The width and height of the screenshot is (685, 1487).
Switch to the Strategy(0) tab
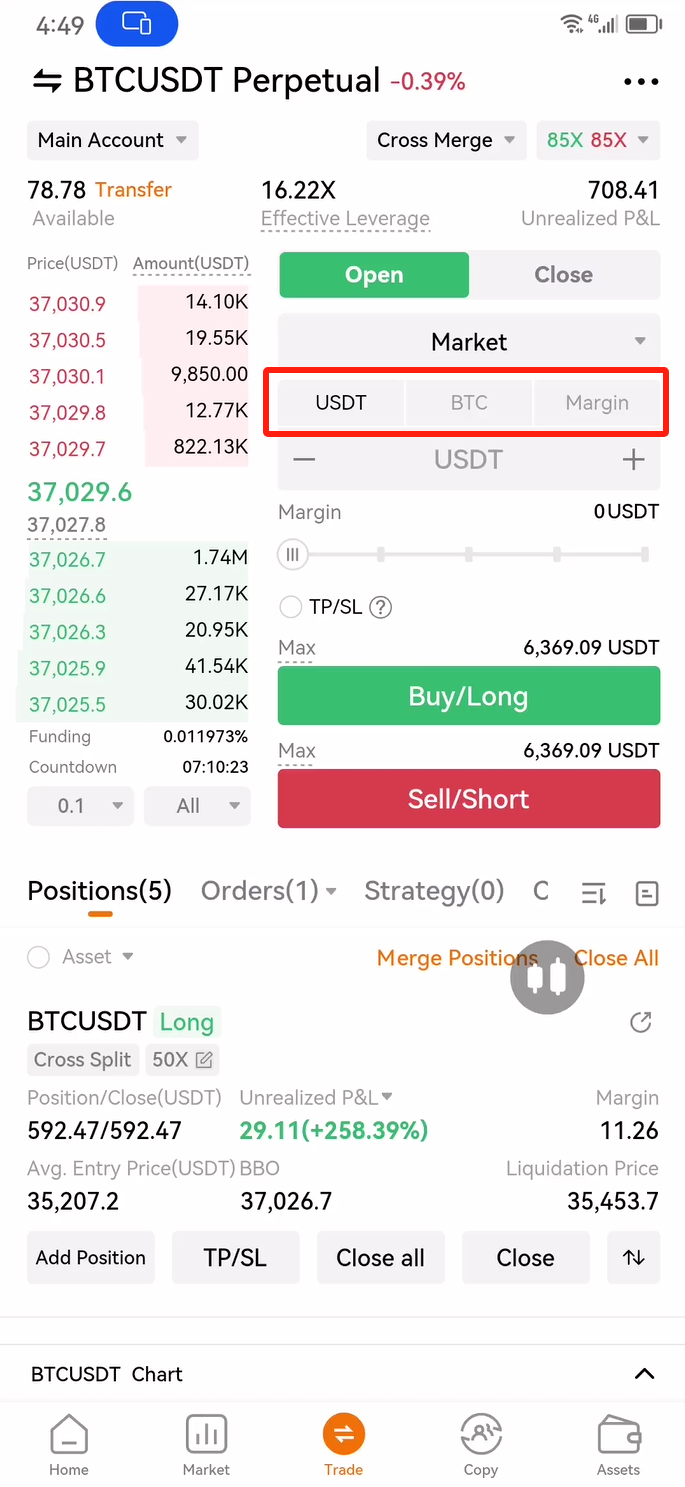coord(434,891)
